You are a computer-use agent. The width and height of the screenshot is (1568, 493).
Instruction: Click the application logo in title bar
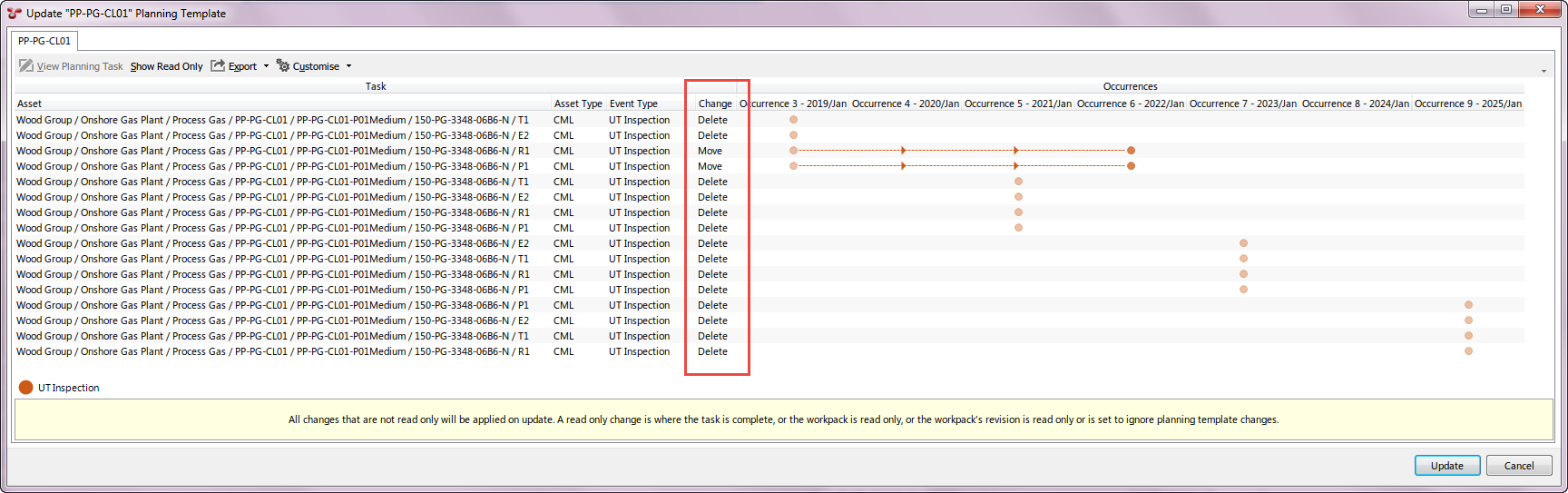pos(14,13)
